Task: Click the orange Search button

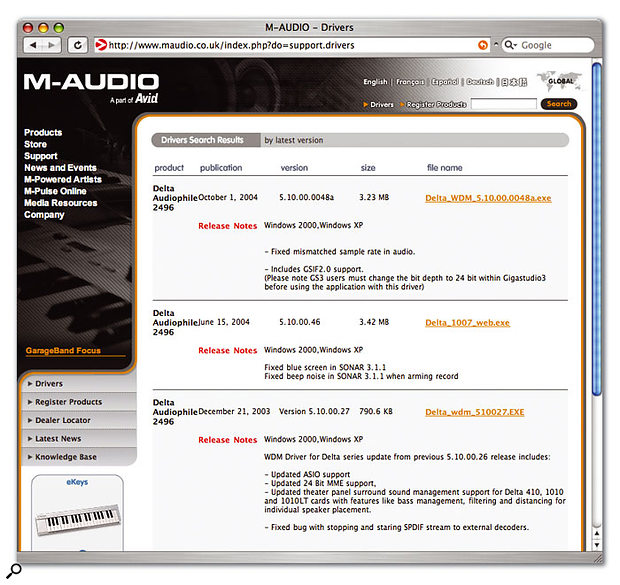Action: [x=559, y=104]
